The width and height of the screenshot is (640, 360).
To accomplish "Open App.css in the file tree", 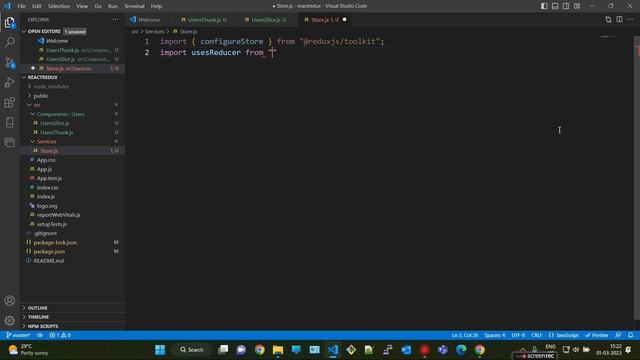I will tap(46, 160).
